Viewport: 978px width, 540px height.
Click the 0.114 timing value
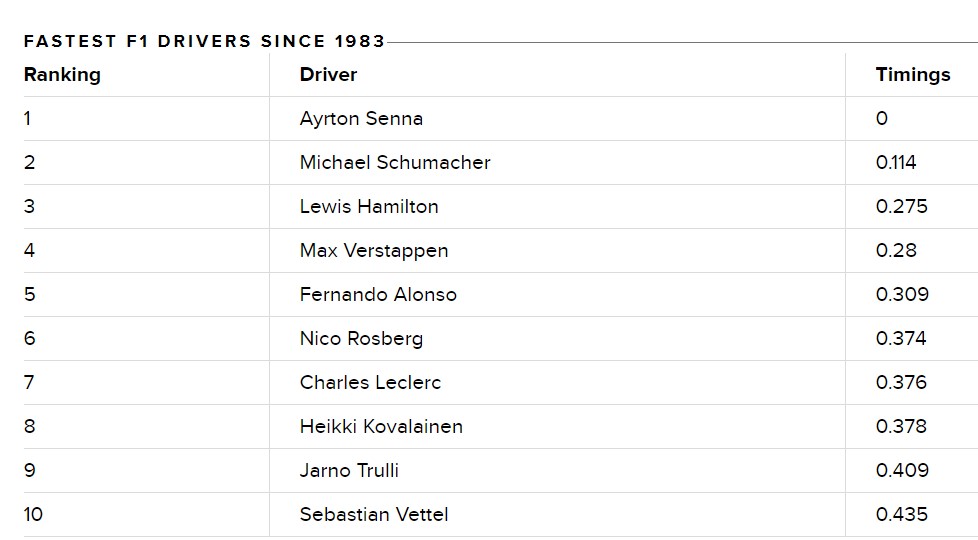[x=896, y=163]
